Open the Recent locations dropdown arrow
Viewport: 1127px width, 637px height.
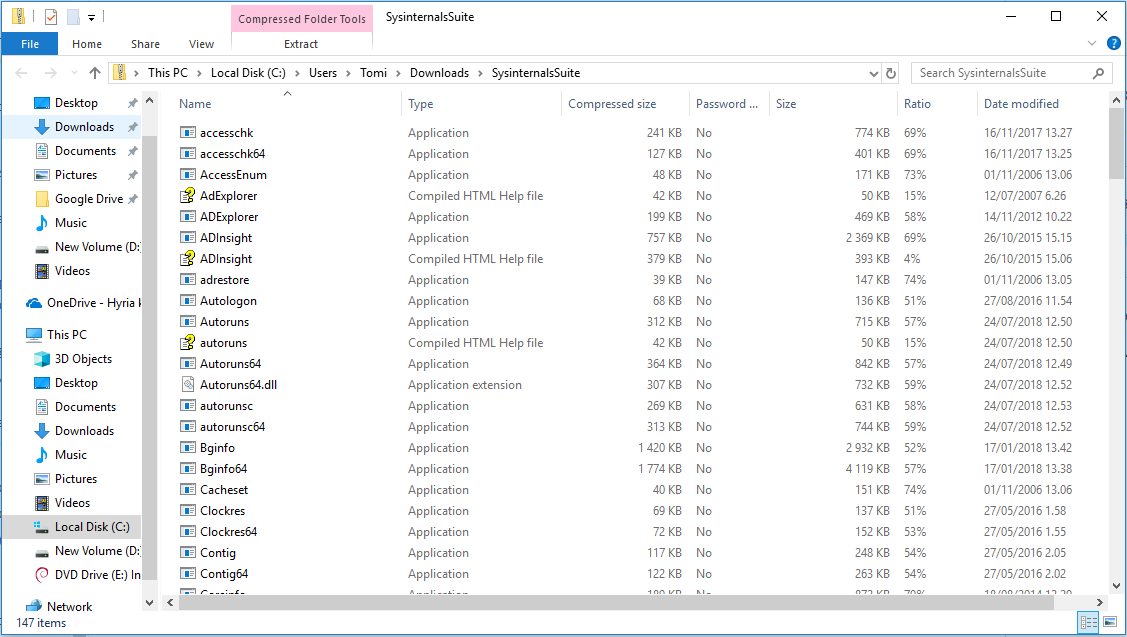(74, 73)
